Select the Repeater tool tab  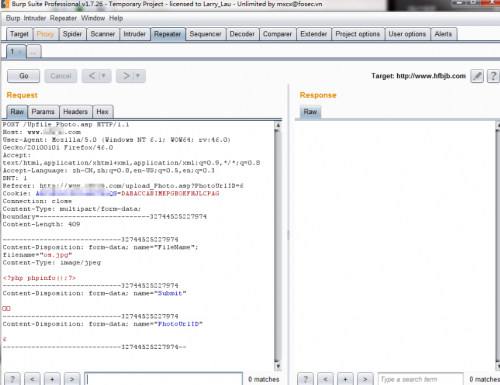pos(167,34)
